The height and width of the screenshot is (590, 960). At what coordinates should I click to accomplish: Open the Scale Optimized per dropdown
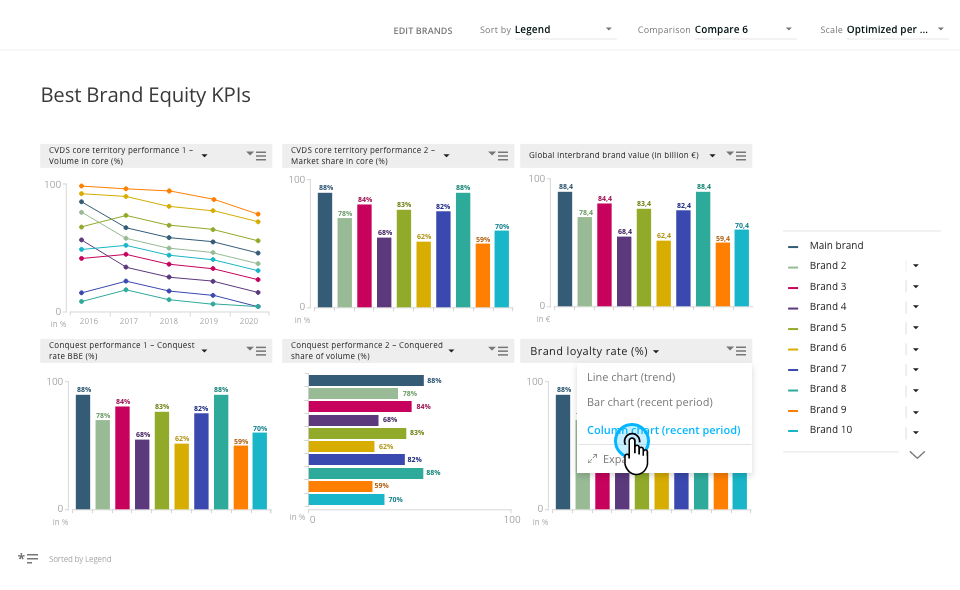coord(897,29)
